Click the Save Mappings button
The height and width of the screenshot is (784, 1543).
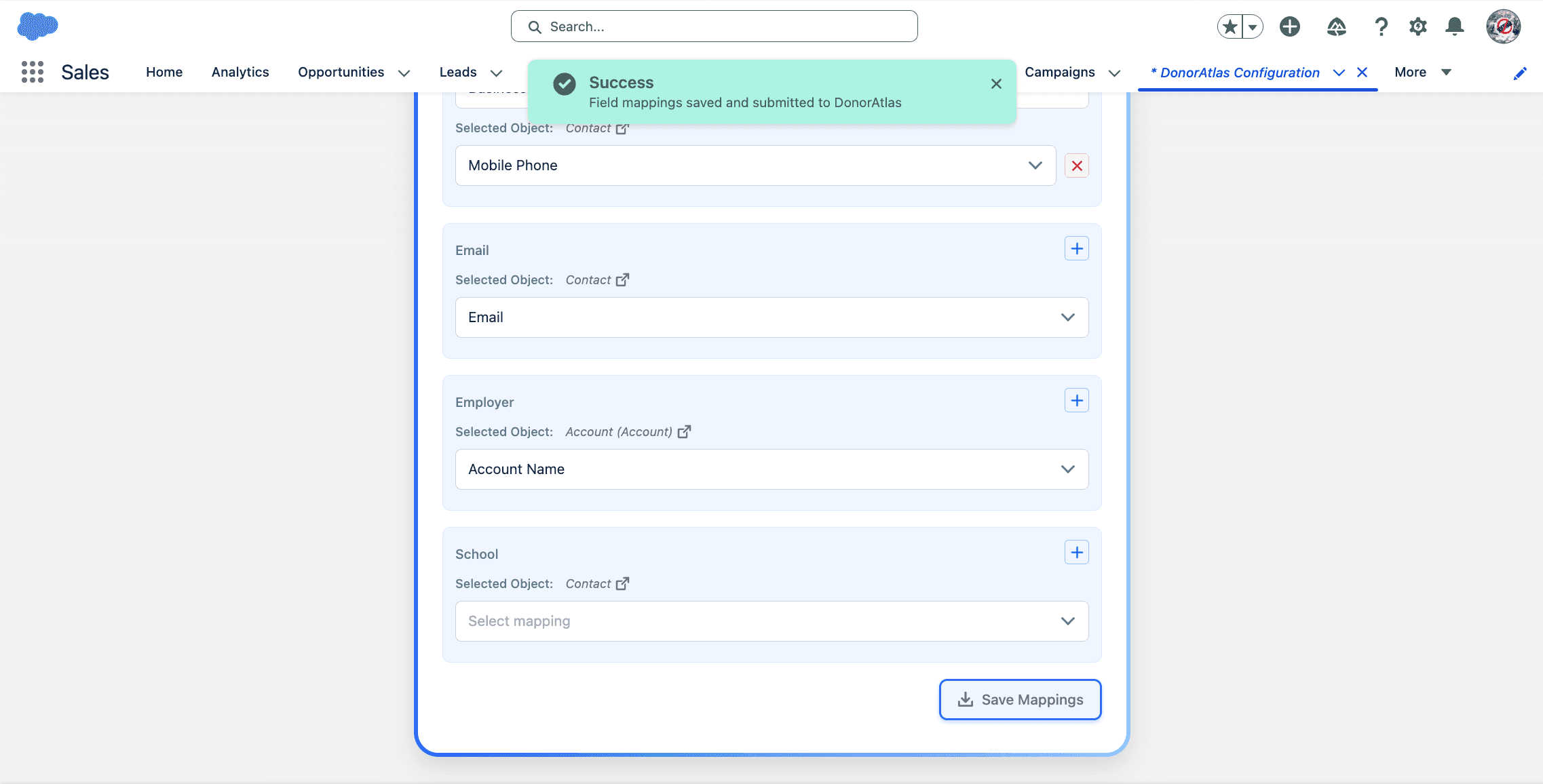pos(1019,699)
